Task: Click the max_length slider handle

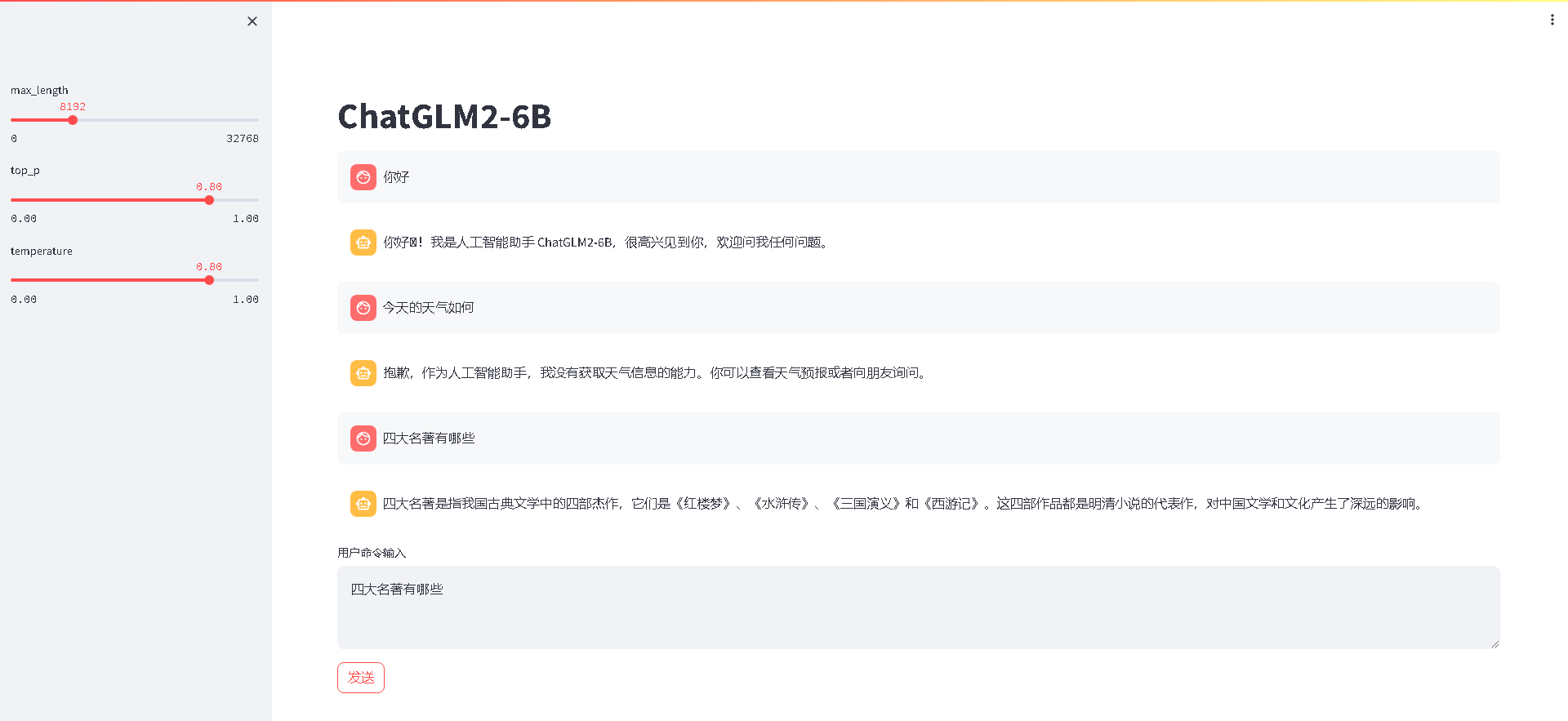Action: (73, 120)
